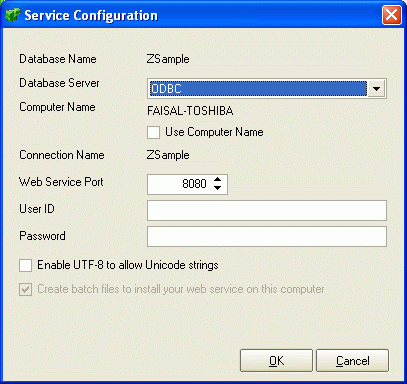Increase Web Service Port with up arrow

(x=218, y=180)
